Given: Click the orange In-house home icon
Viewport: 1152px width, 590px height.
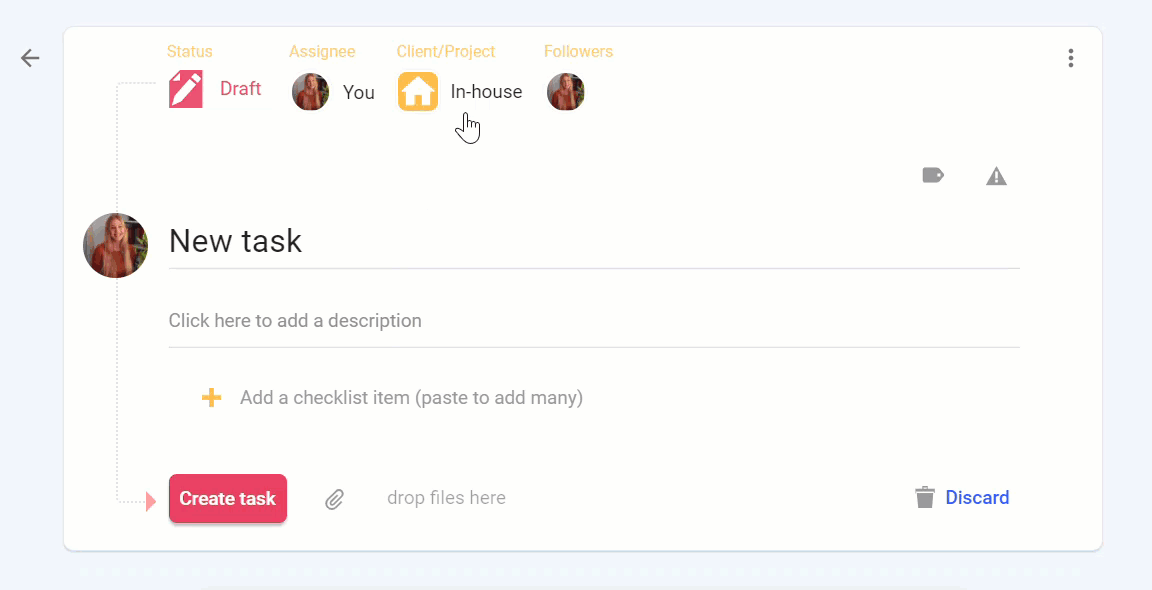Looking at the screenshot, I should click(x=418, y=92).
